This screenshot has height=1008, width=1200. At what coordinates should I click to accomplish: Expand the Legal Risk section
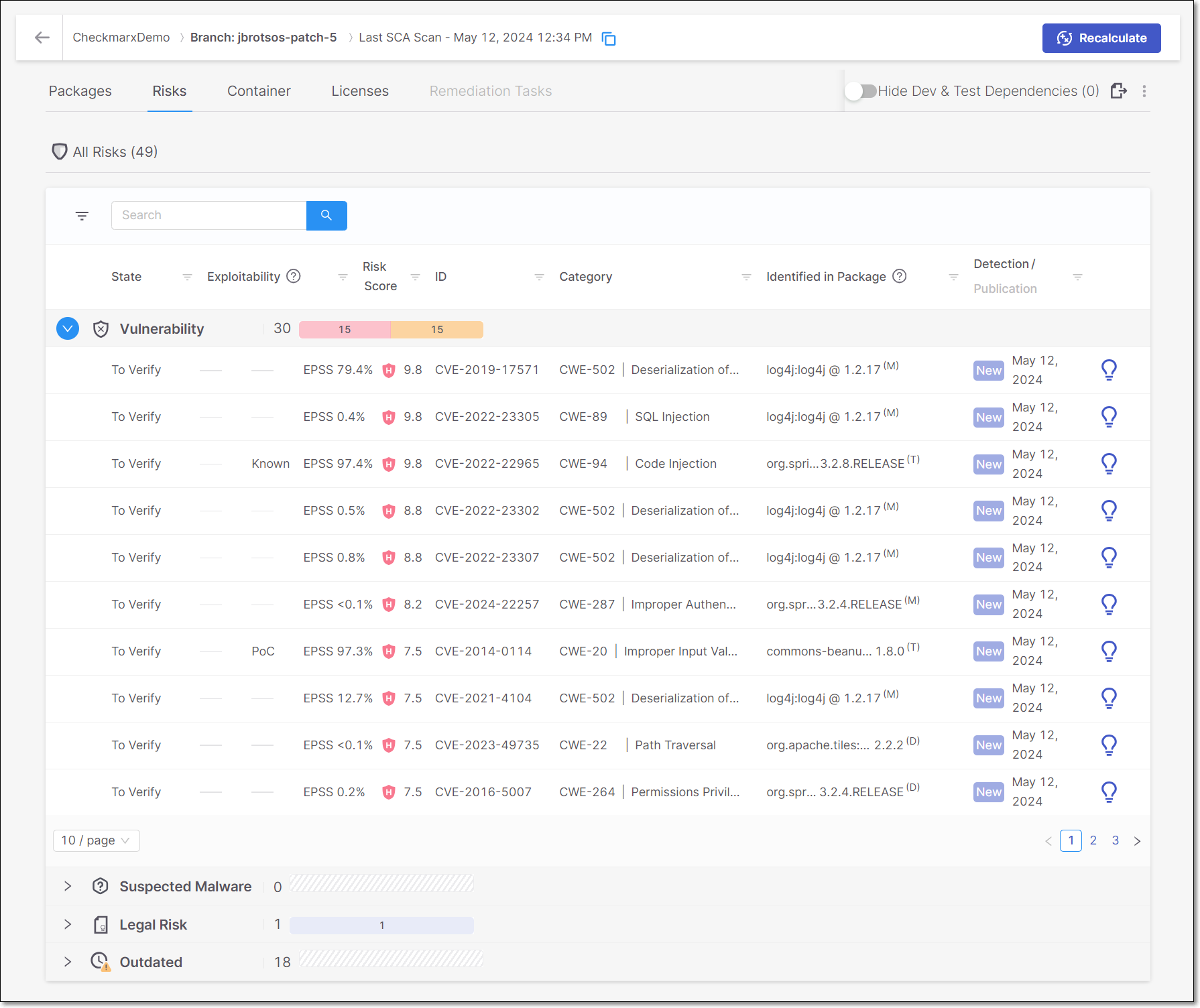click(68, 924)
